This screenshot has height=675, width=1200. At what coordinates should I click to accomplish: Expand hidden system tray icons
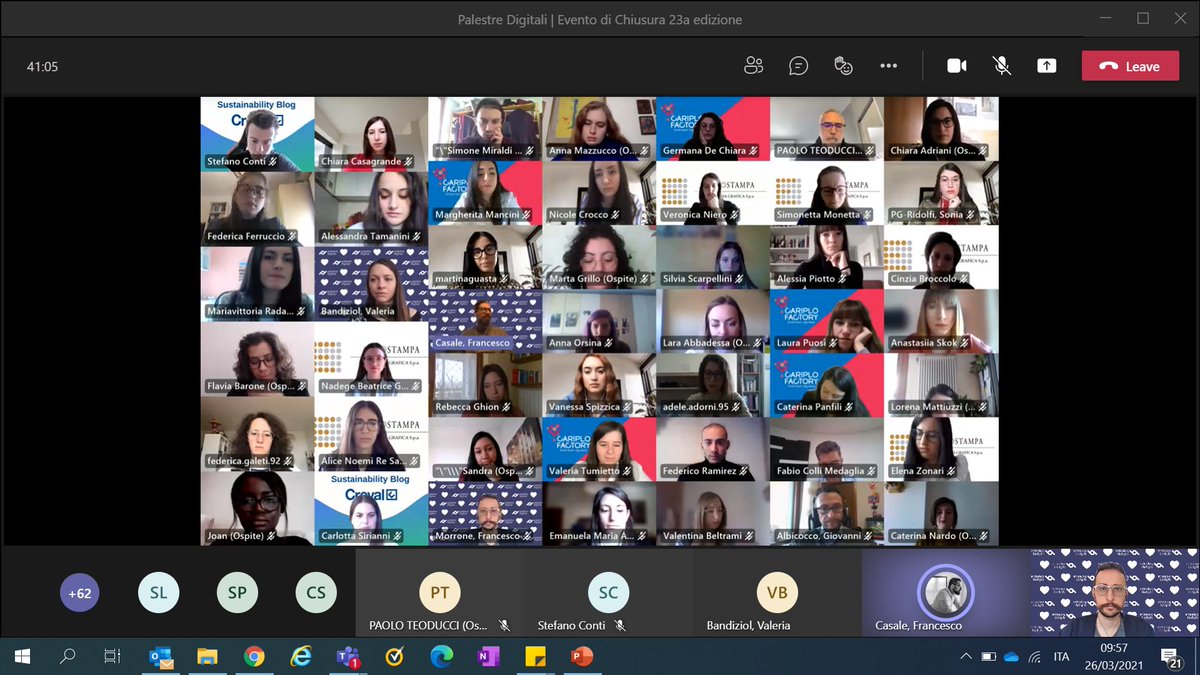click(966, 657)
